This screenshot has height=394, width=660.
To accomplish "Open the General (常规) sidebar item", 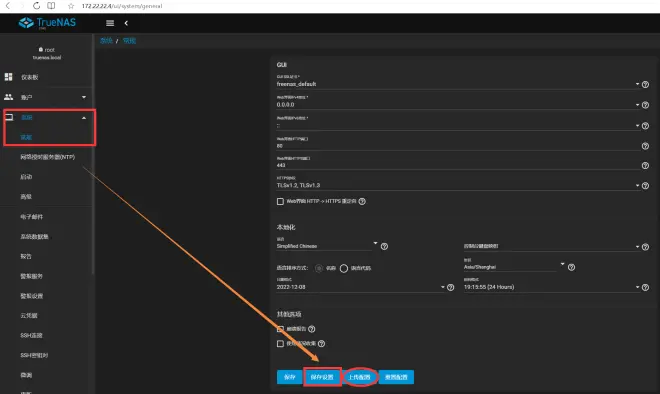I will 26,137.
